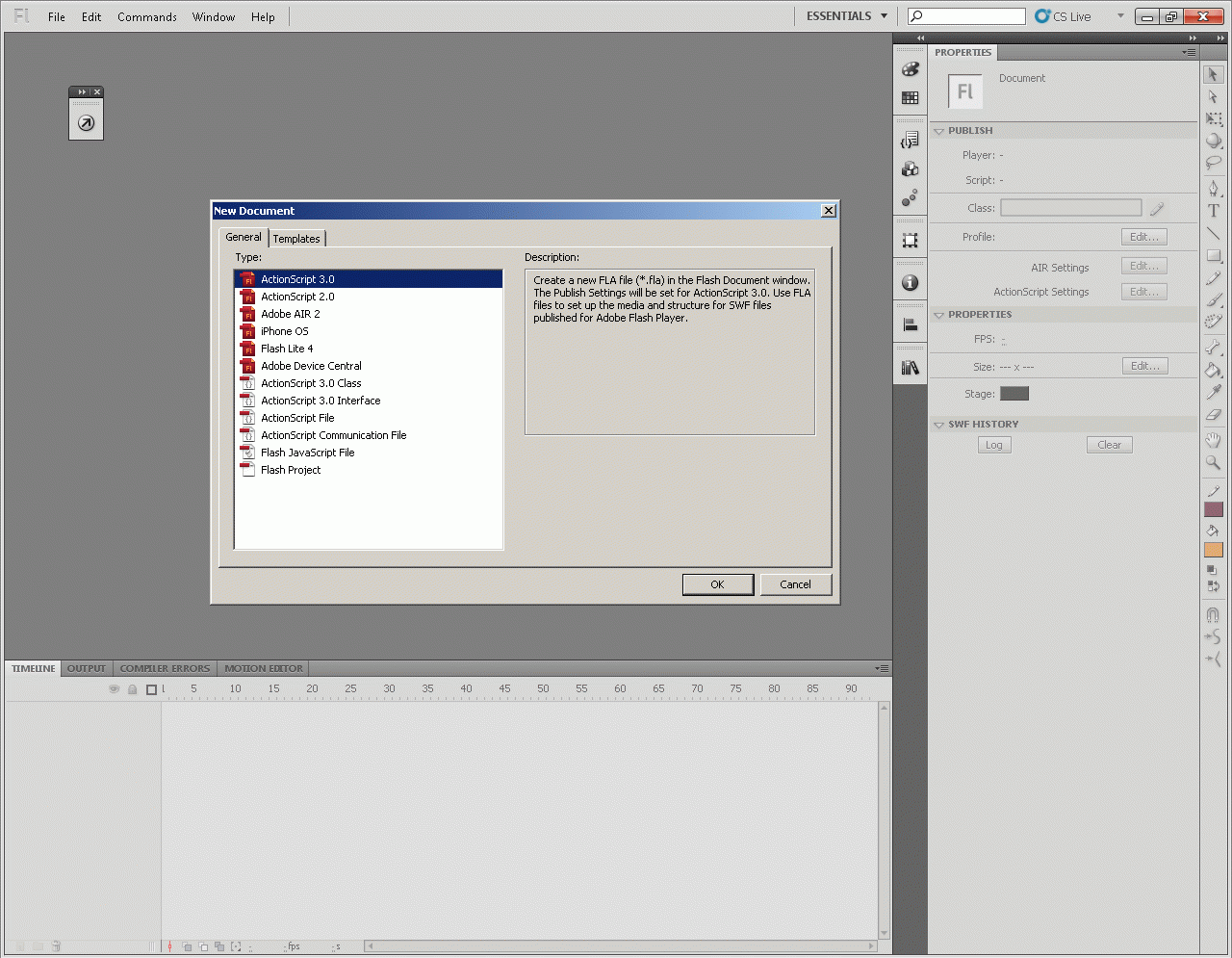
Task: Select the Lasso tool
Action: point(1213,163)
